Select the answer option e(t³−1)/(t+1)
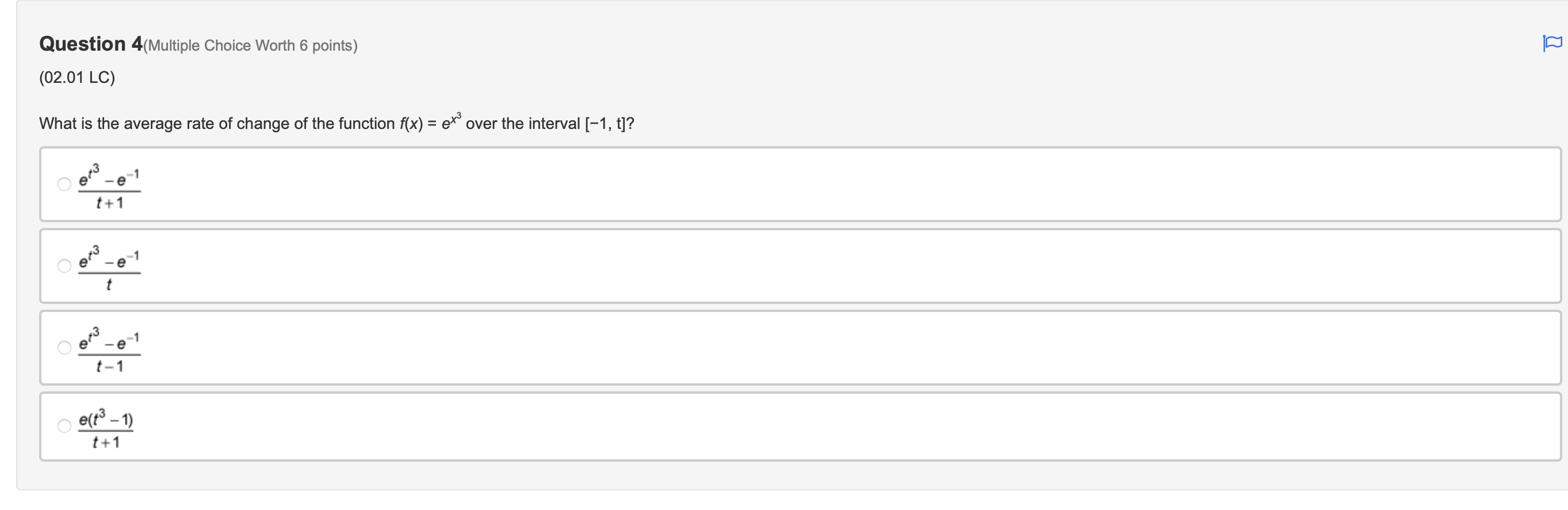Image resolution: width=1568 pixels, height=510 pixels. coord(64,426)
